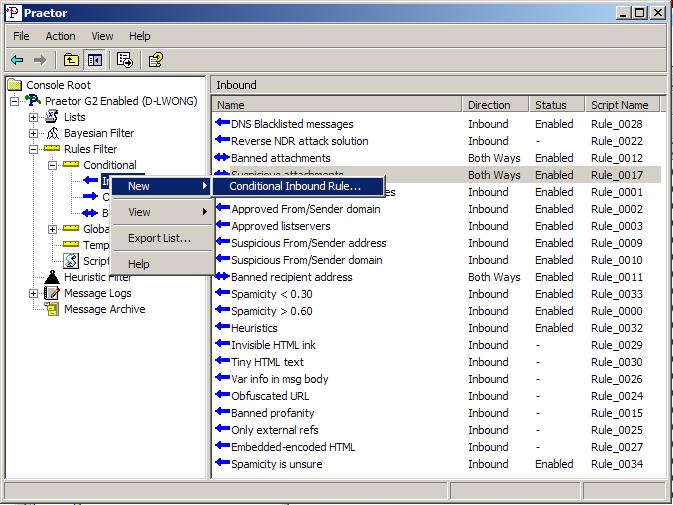Expand the Global tree node
The height and width of the screenshot is (505, 673).
pos(52,229)
